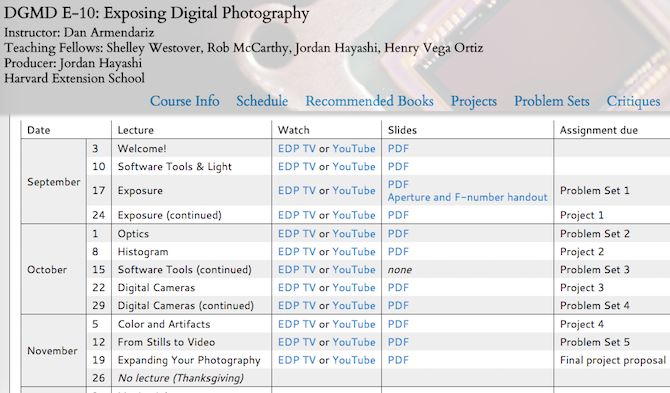Image resolution: width=670 pixels, height=393 pixels.
Task: Watch From Stills to Video on EDP TV
Action: tap(297, 343)
